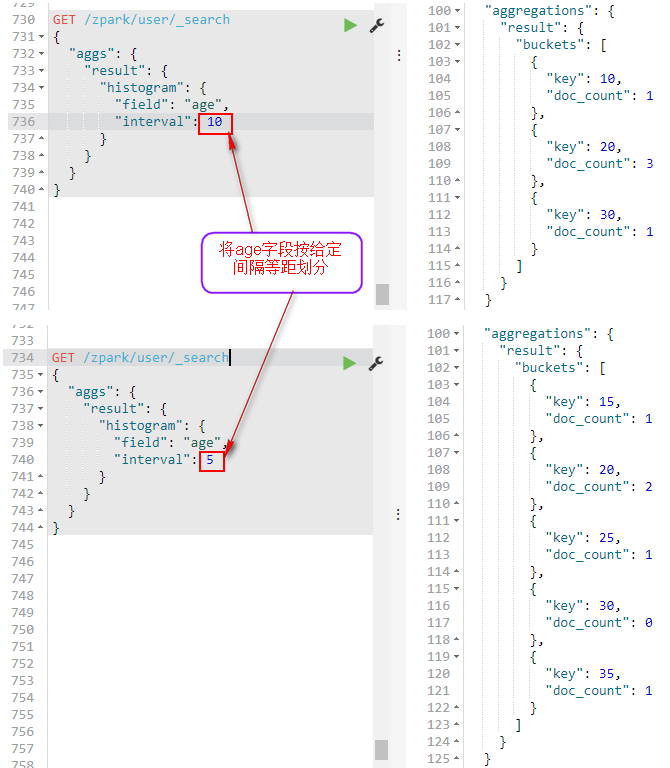Collapse "aggs" block at line 736 in lower editor

tap(41, 391)
